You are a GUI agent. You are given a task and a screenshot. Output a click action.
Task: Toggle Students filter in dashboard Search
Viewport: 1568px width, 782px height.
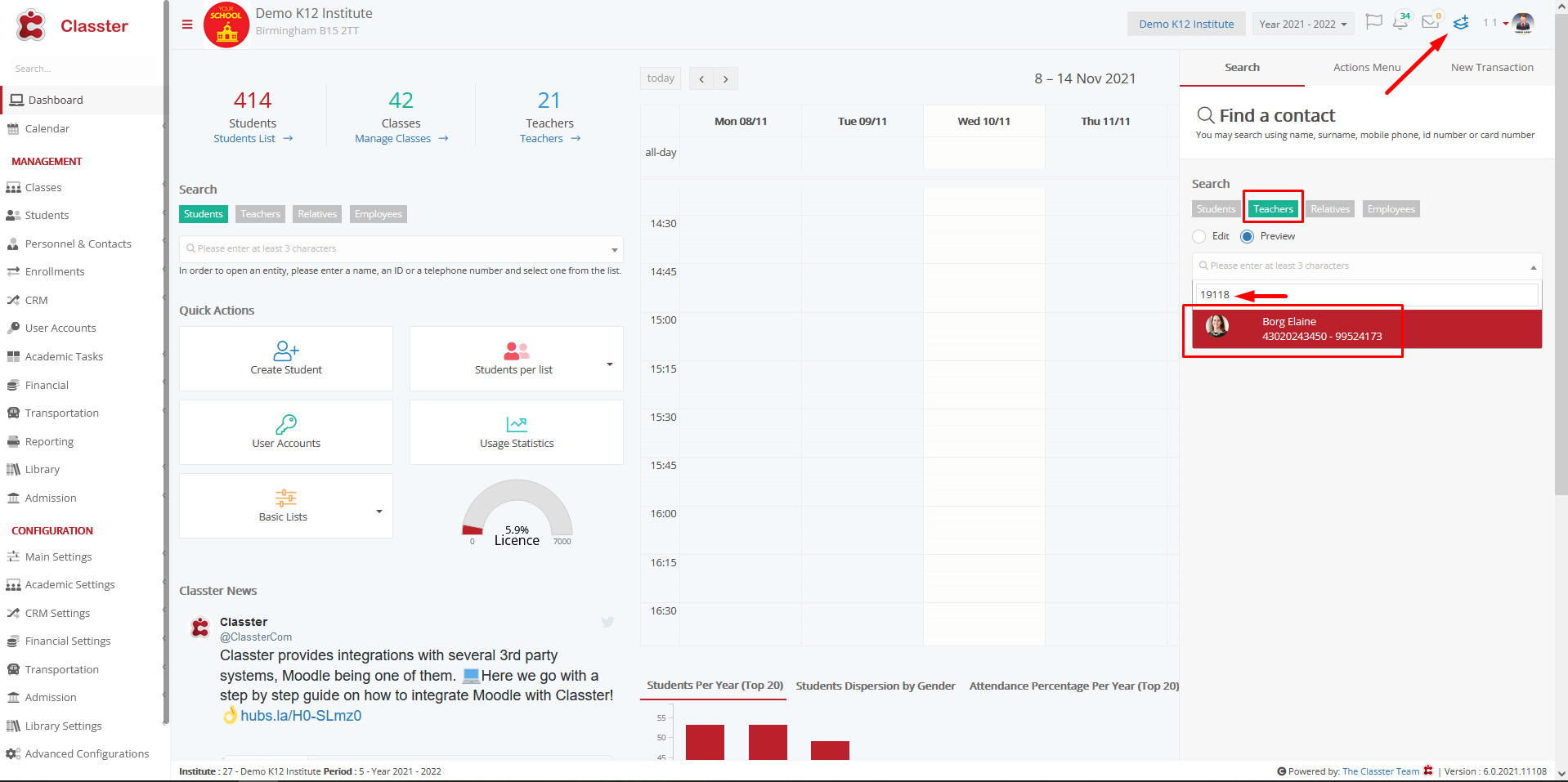pyautogui.click(x=203, y=214)
